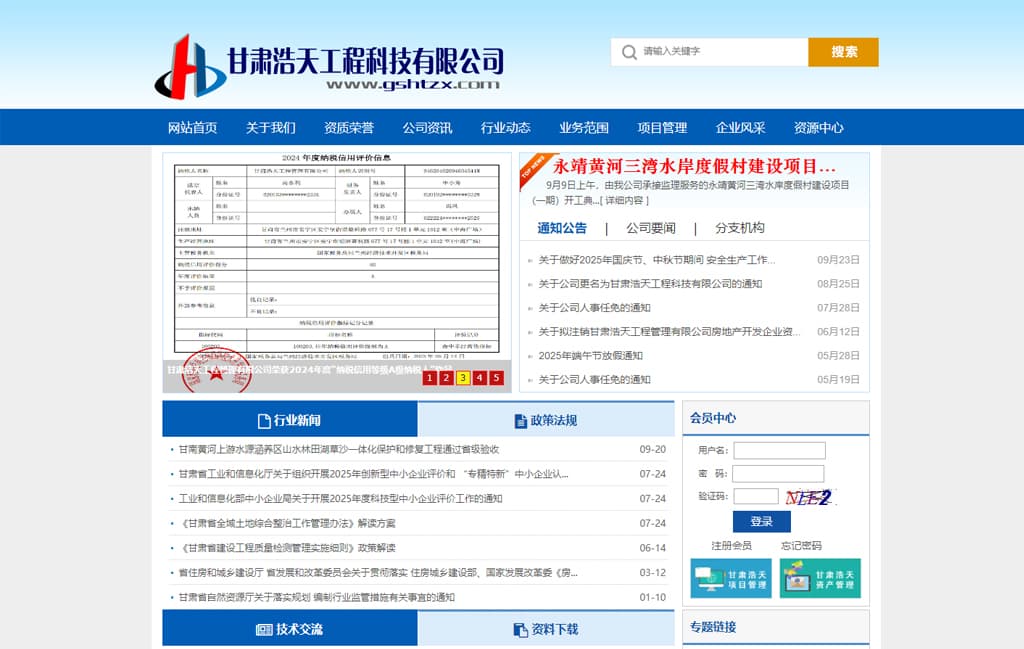This screenshot has width=1024, height=649.
Task: Click the 专题链接 heading
Action: pyautogui.click(x=712, y=627)
